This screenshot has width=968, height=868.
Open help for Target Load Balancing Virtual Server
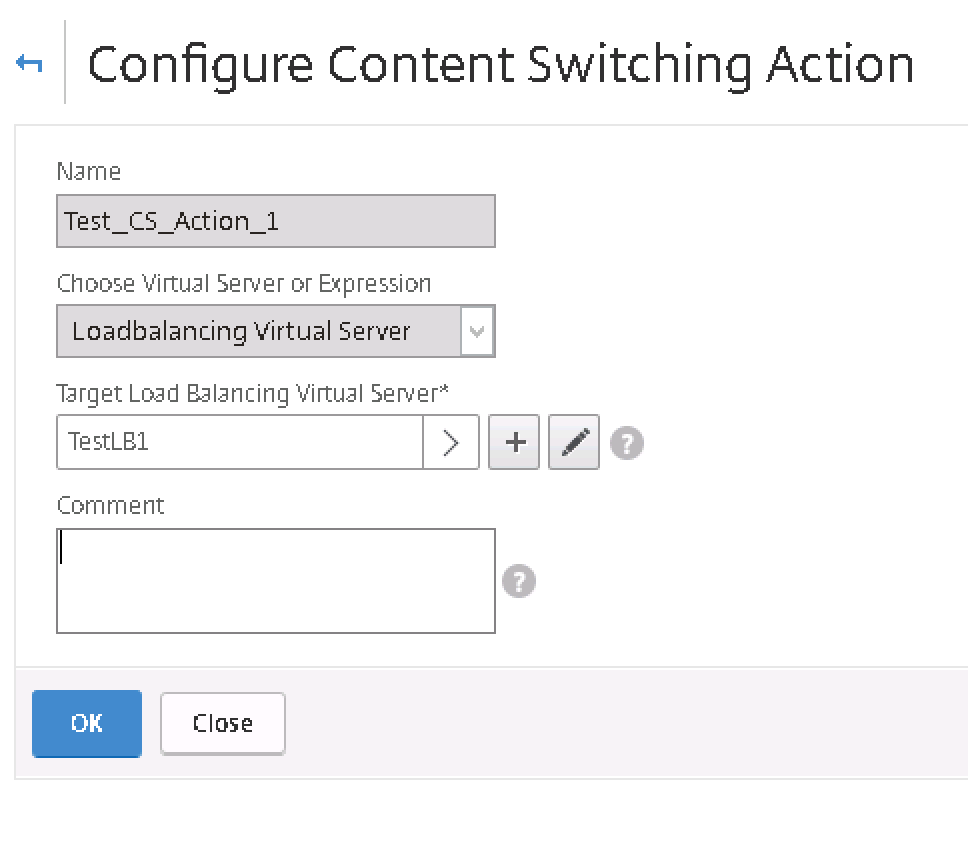pyautogui.click(x=627, y=443)
